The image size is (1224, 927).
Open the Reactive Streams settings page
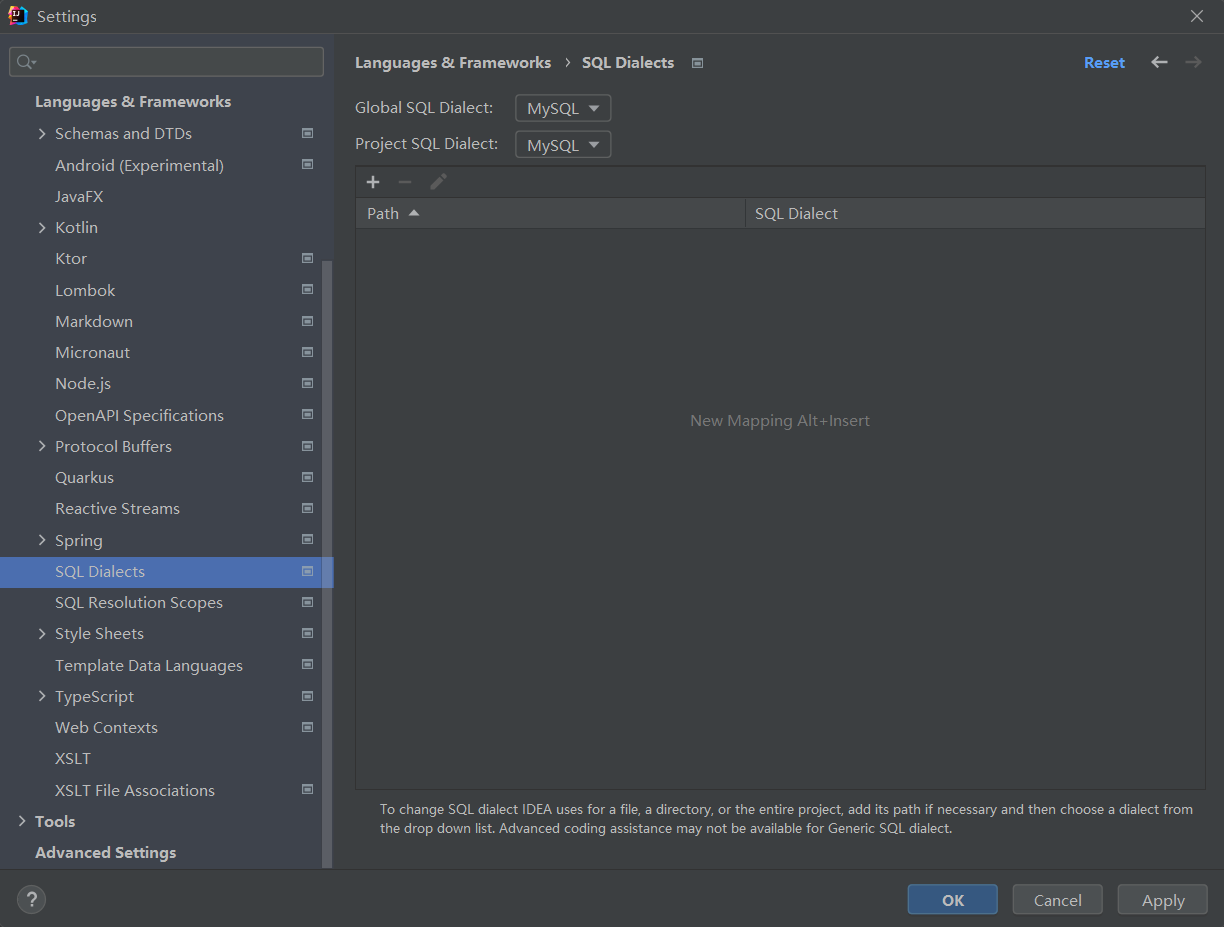point(117,508)
